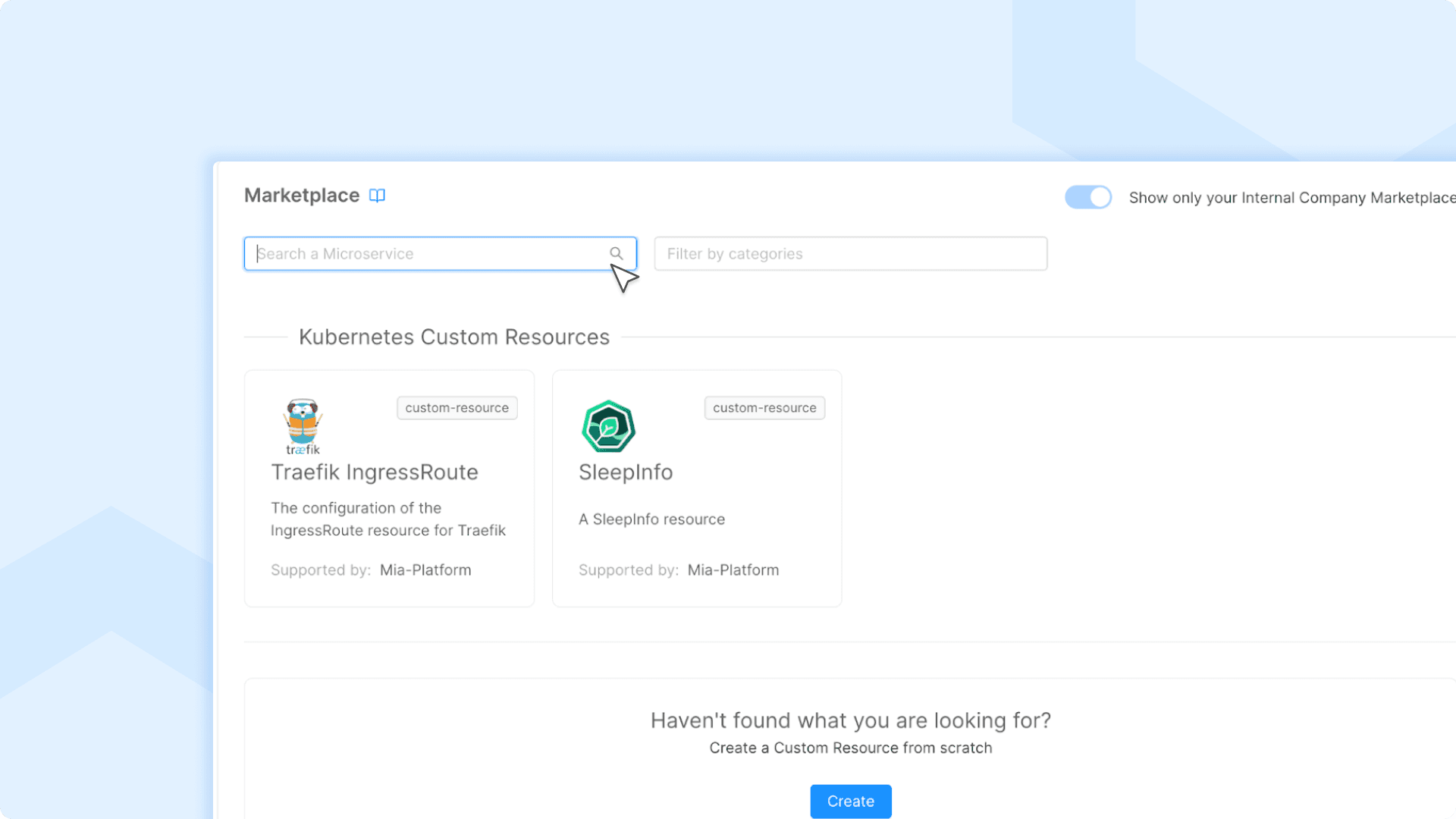Select the Traefik IngressRoute card title

click(375, 472)
